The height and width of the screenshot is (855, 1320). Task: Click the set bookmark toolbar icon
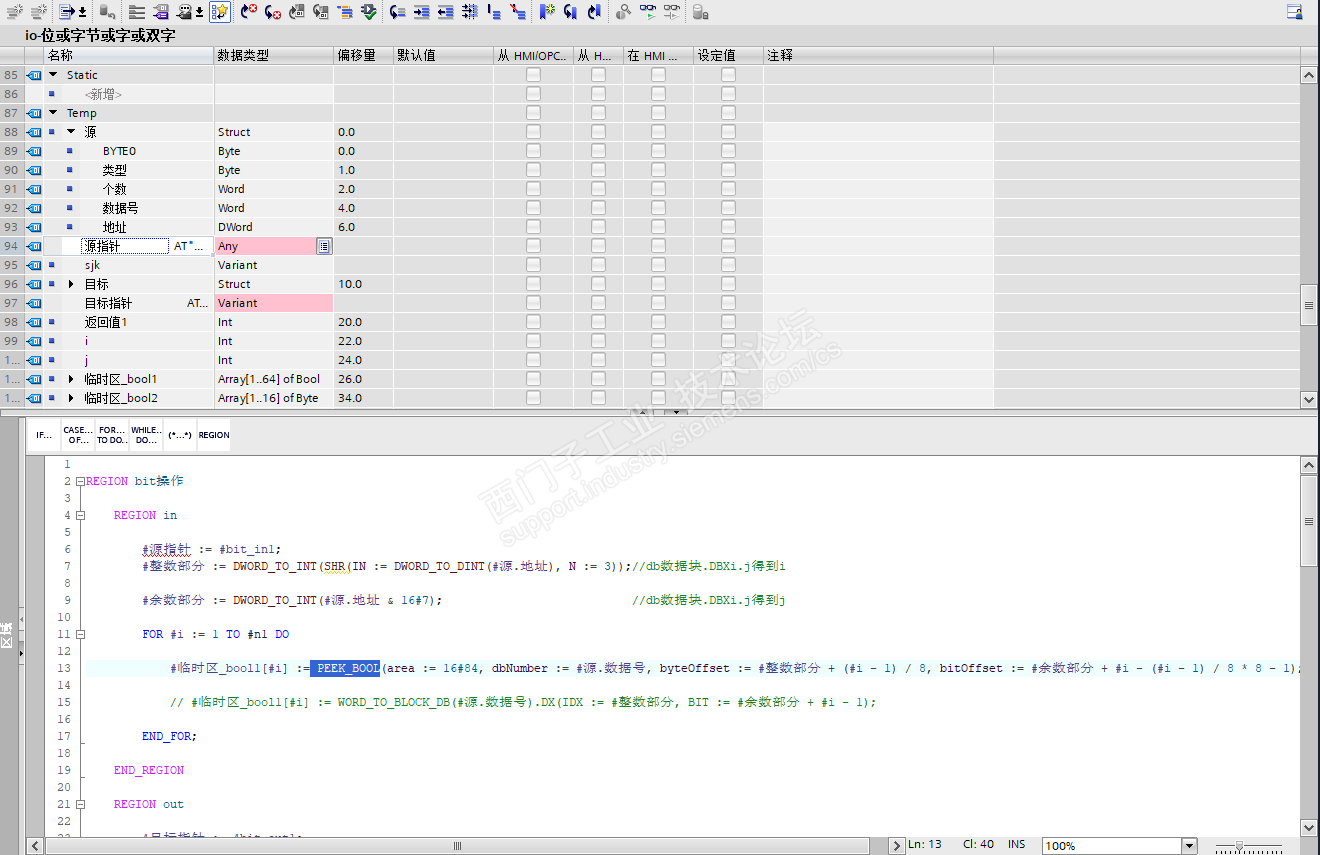(x=546, y=12)
